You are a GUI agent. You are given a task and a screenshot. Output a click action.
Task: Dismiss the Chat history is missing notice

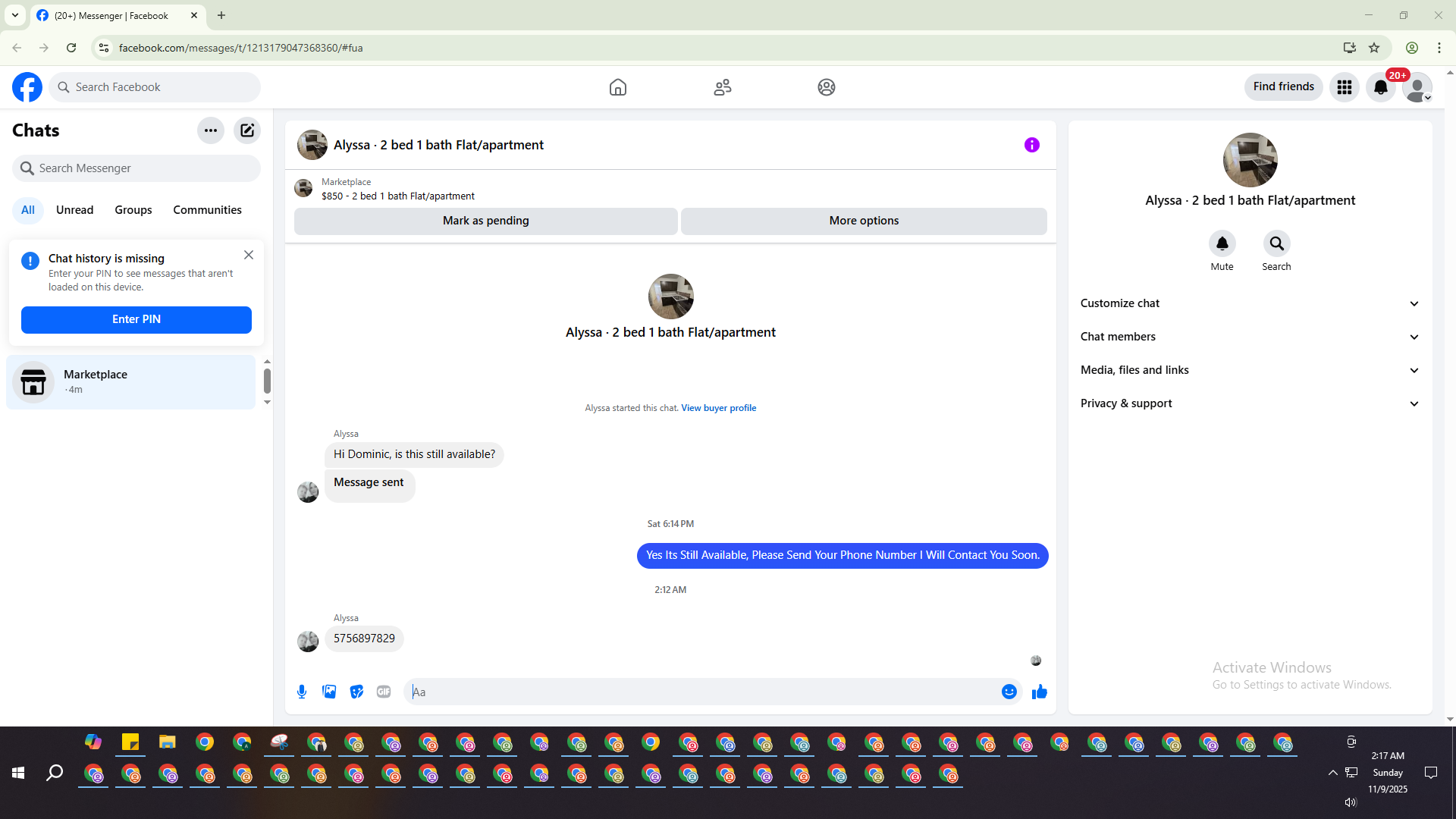point(249,256)
